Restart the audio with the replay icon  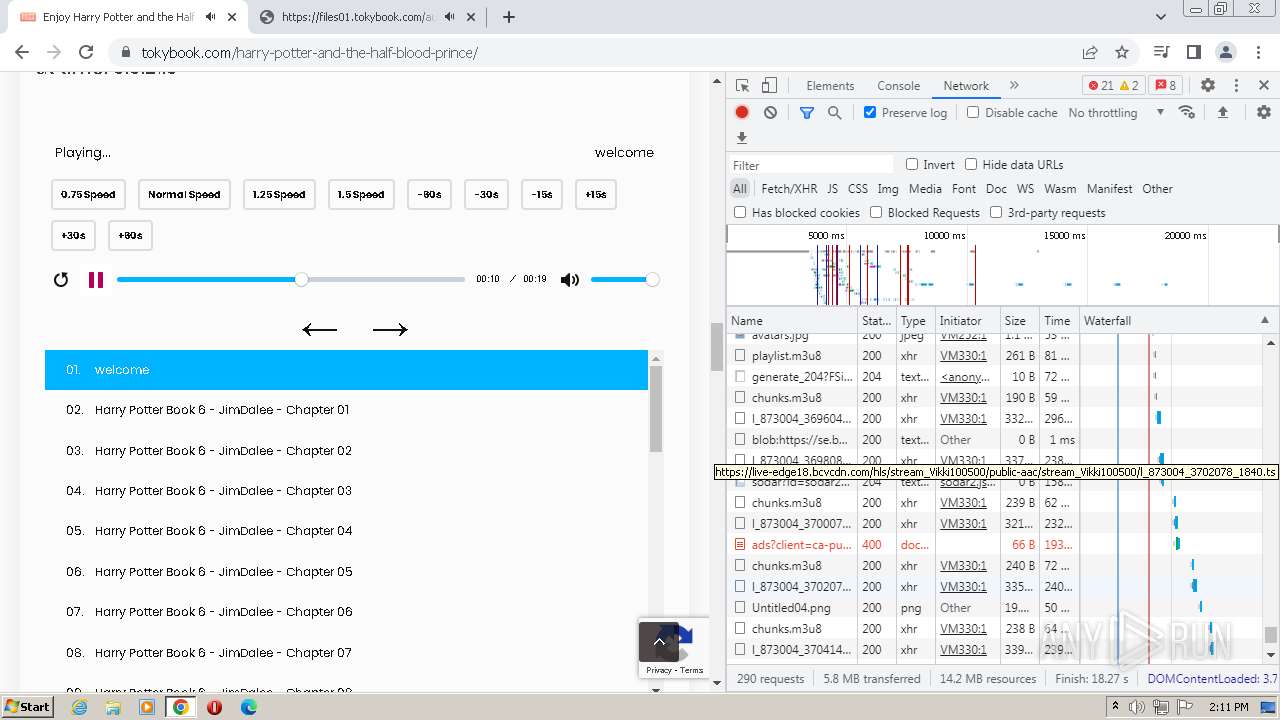(x=61, y=280)
